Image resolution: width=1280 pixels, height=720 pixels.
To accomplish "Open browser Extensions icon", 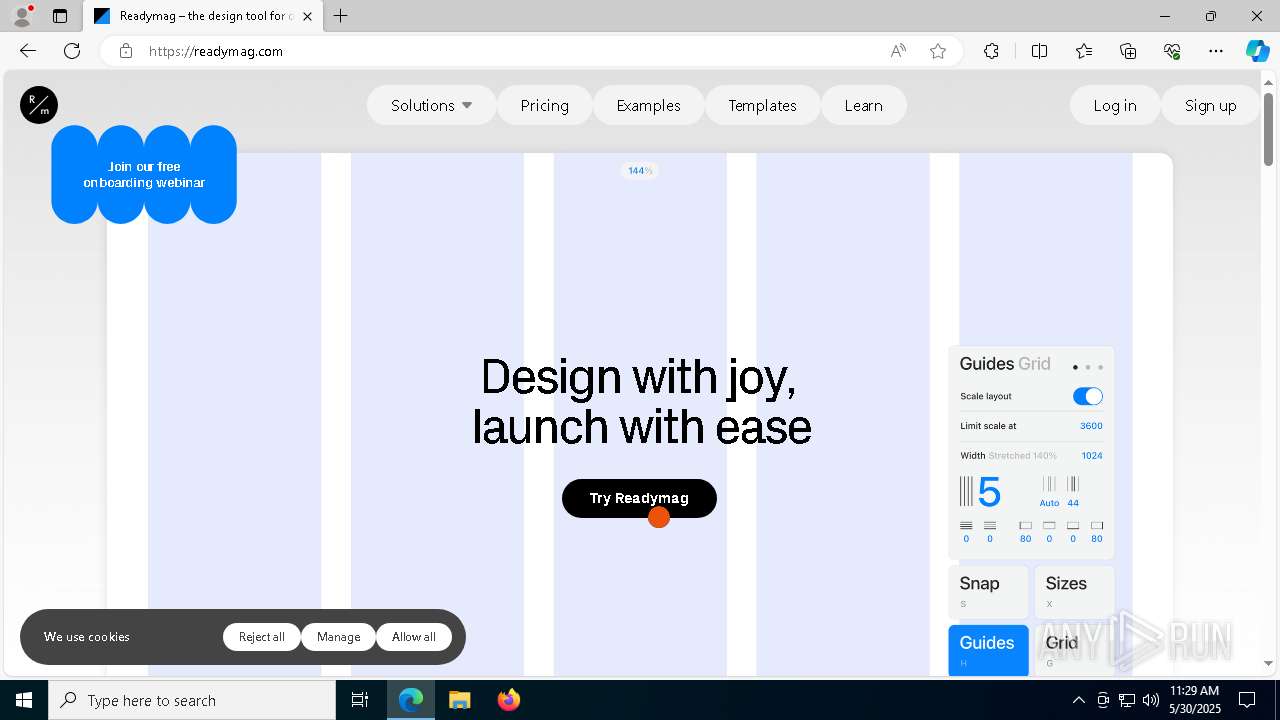I will (991, 51).
